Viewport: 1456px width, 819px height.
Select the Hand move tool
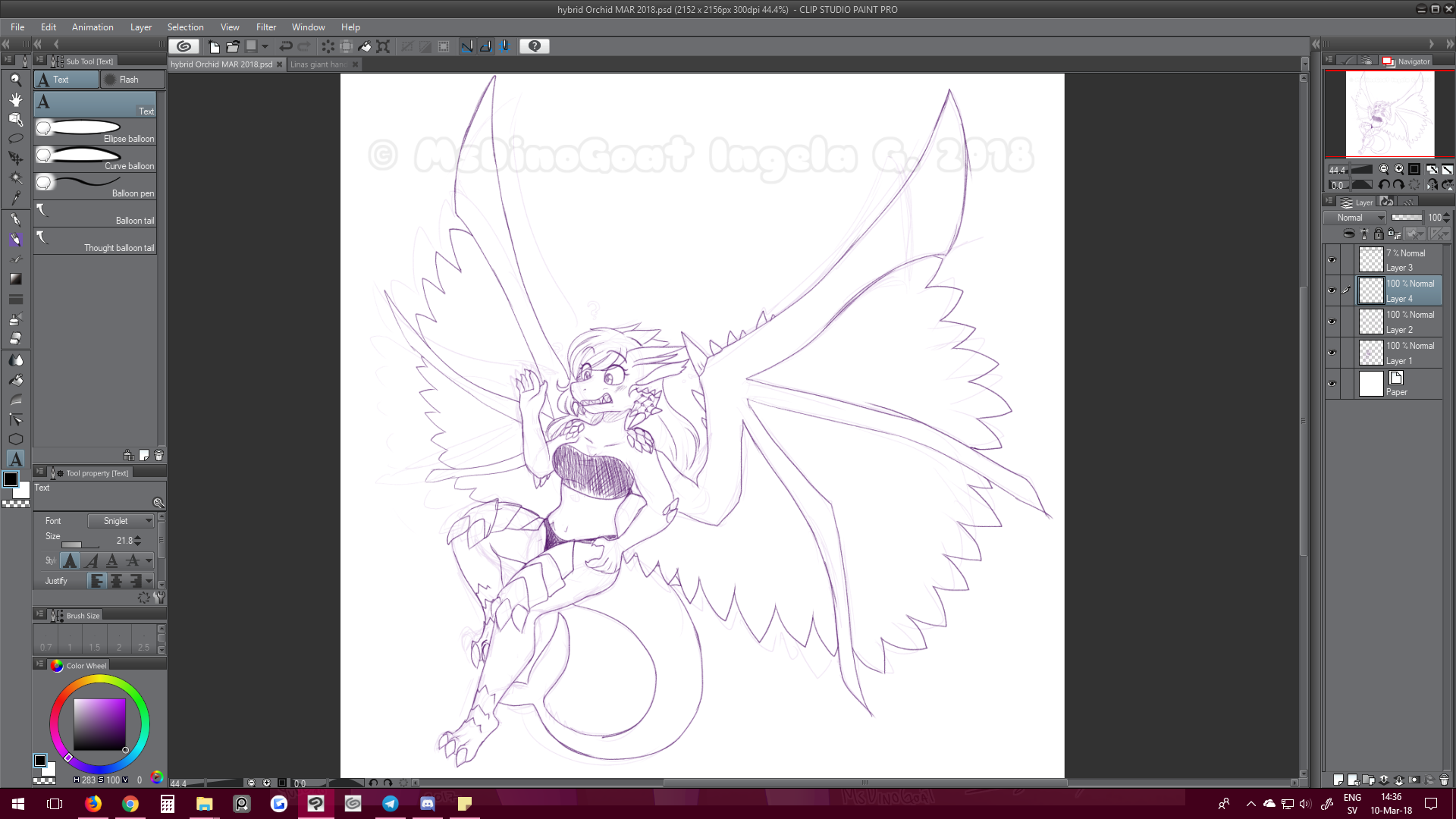click(x=15, y=99)
